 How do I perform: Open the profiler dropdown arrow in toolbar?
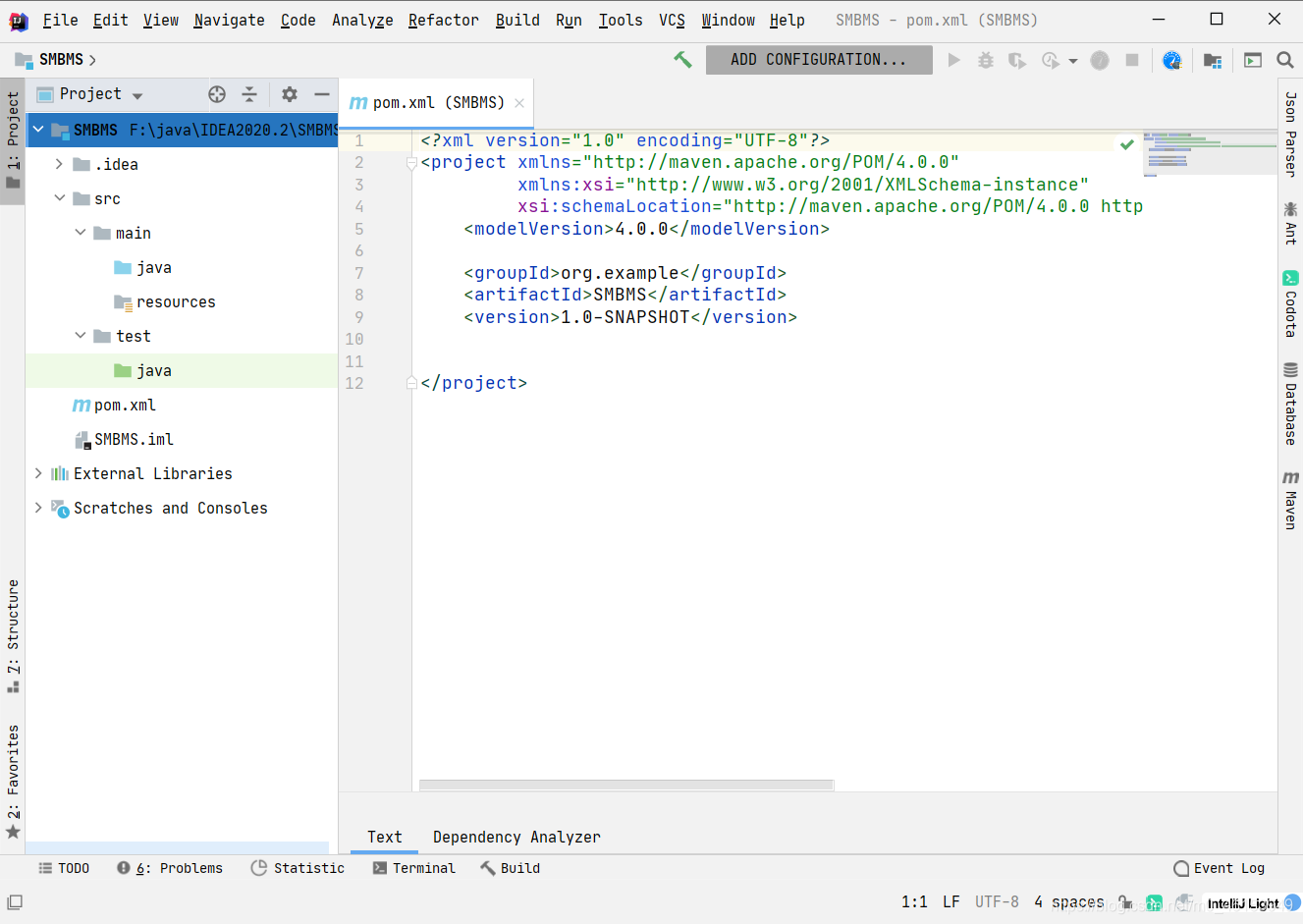coord(1072,61)
